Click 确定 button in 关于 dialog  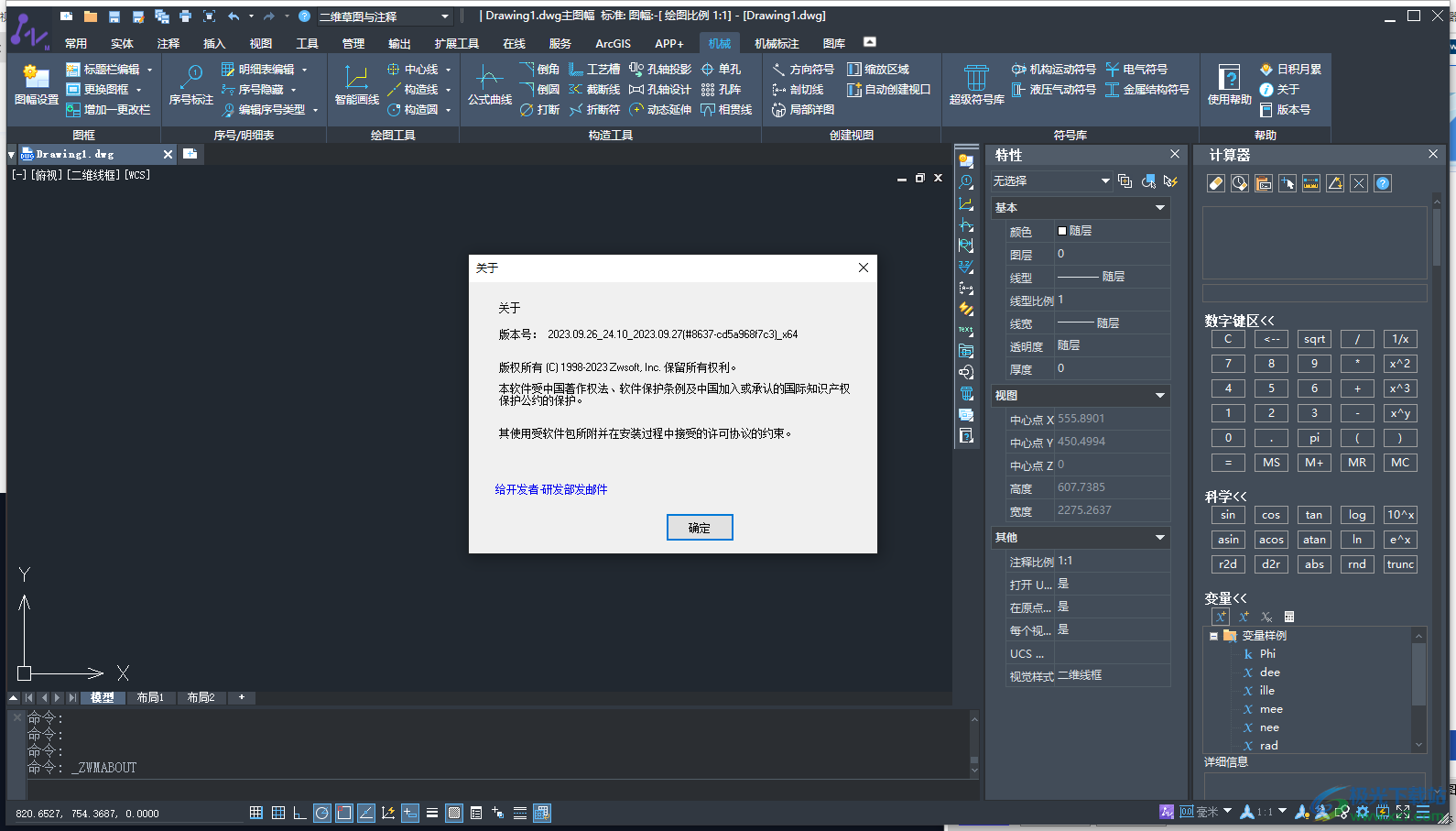(700, 528)
